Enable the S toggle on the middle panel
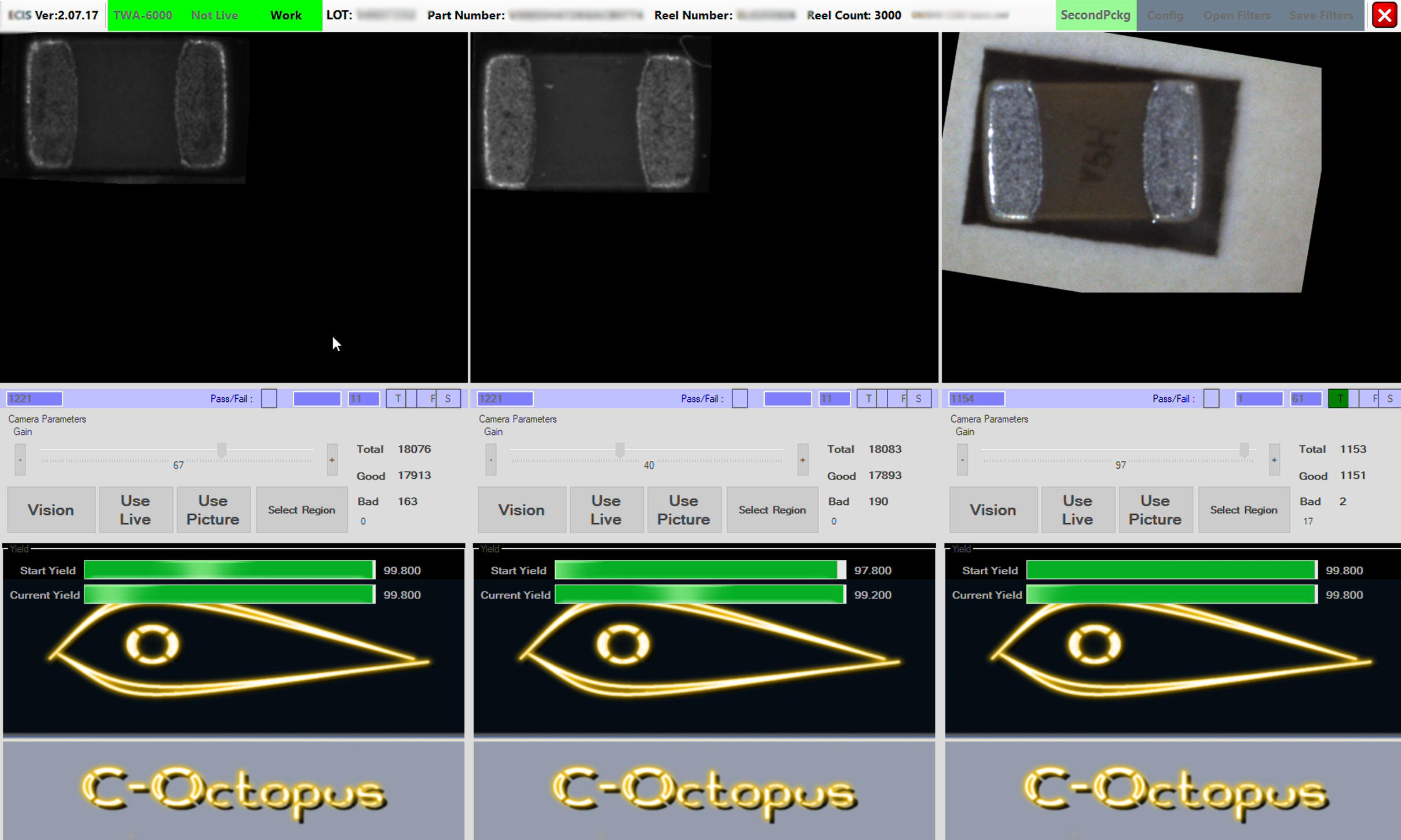The image size is (1401, 840). [919, 398]
